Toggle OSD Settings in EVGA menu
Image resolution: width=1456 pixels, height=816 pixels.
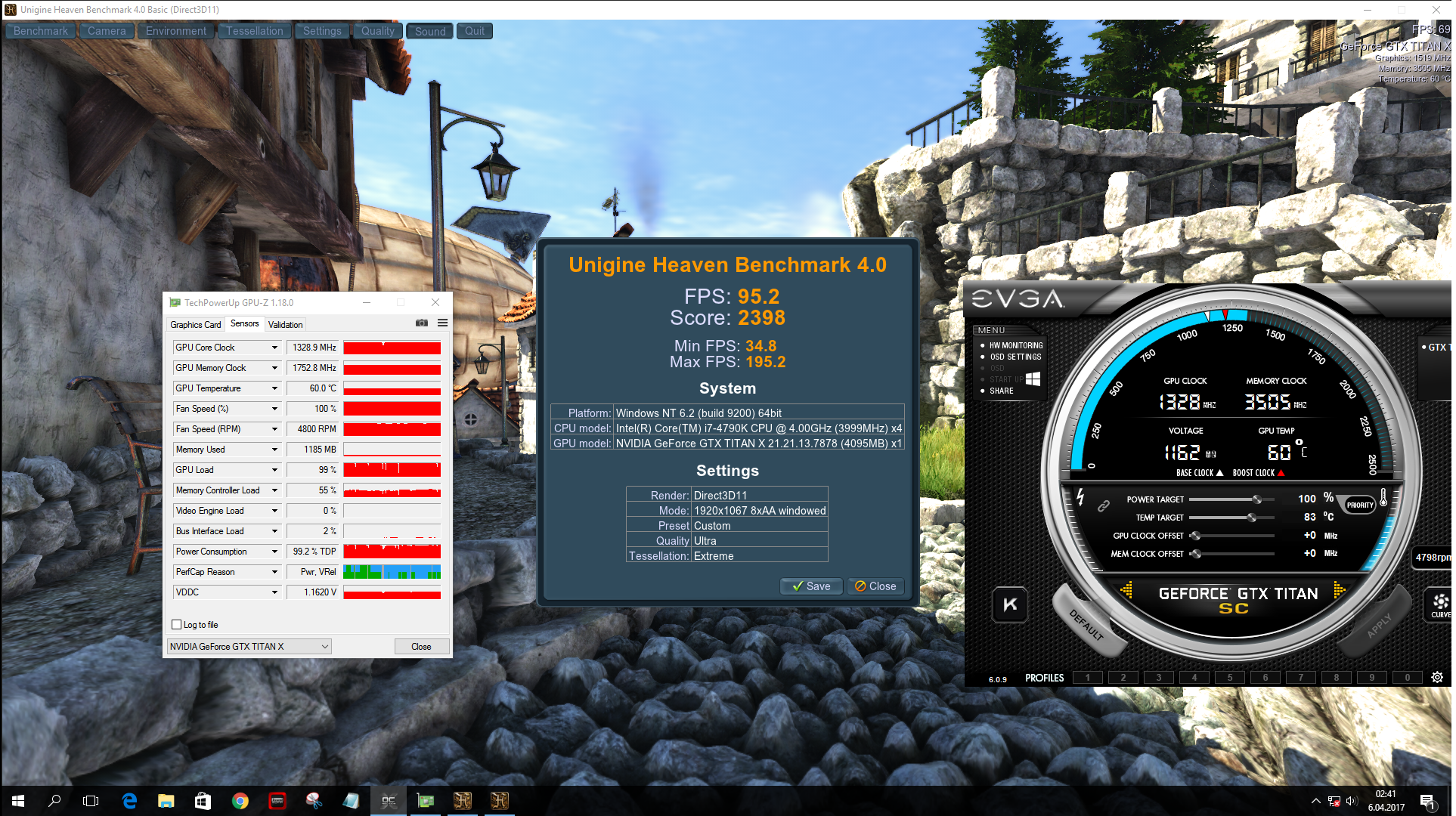point(1015,357)
